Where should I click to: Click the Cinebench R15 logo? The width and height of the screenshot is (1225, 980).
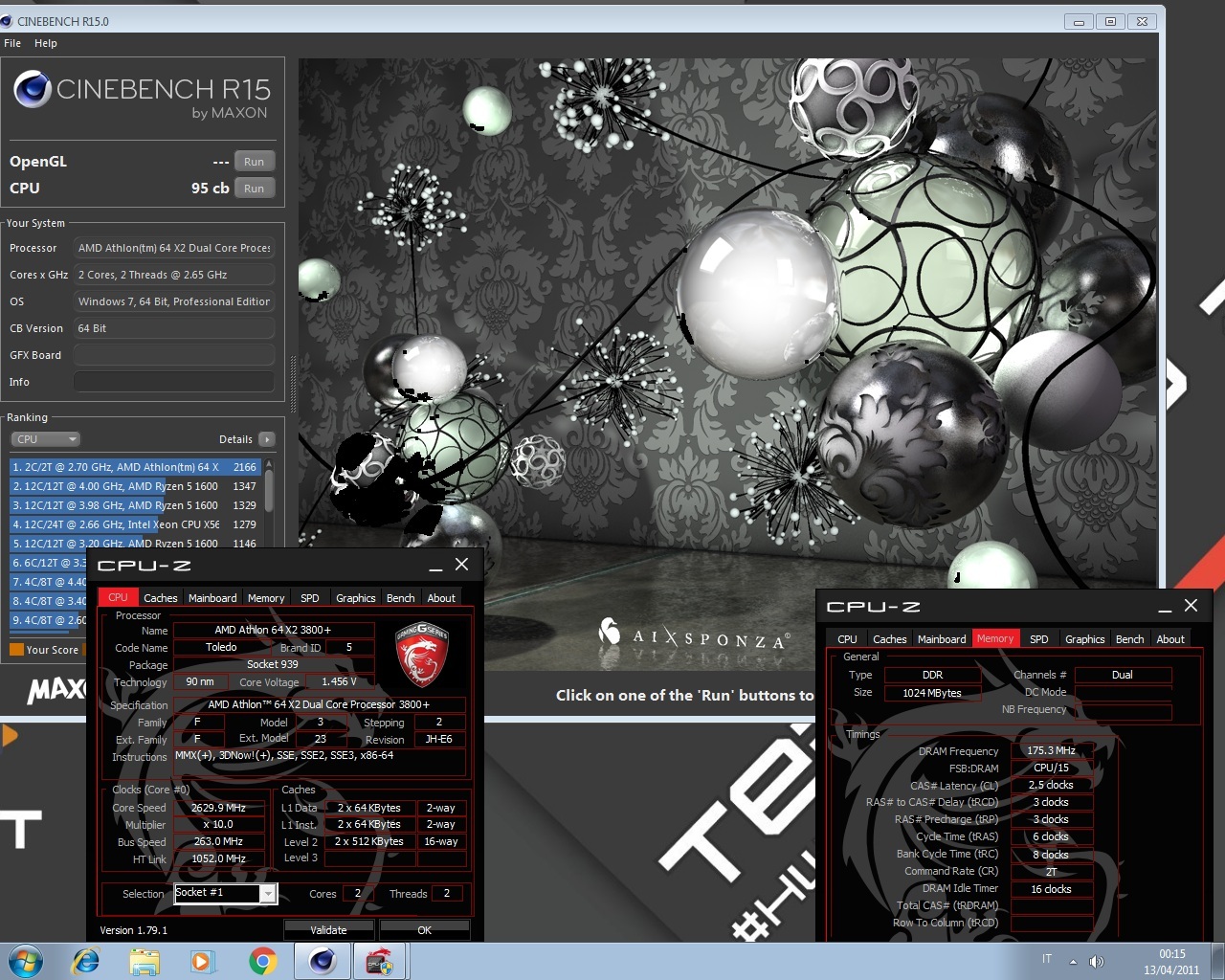click(x=143, y=95)
